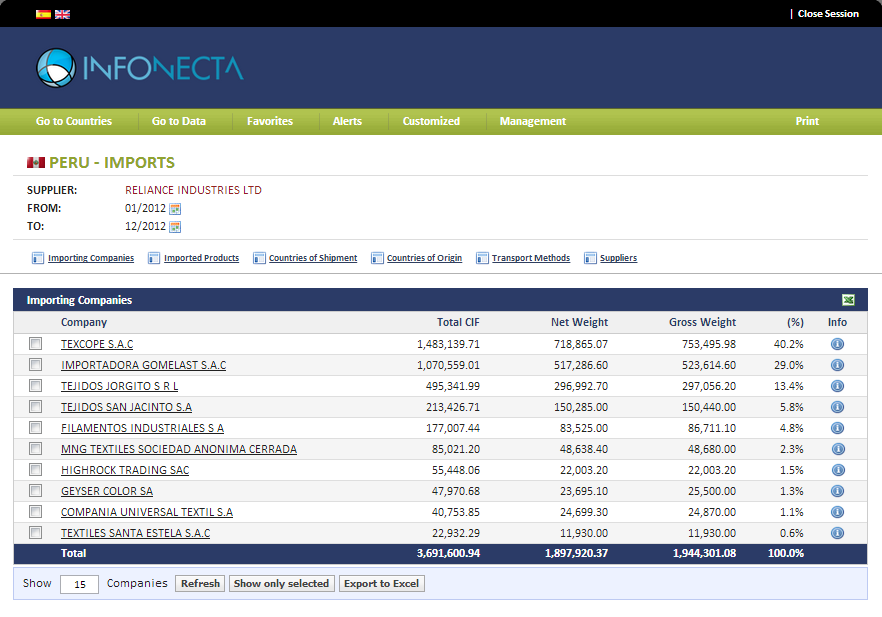The image size is (882, 617).
Task: Open the Favorites menu
Action: 270,121
